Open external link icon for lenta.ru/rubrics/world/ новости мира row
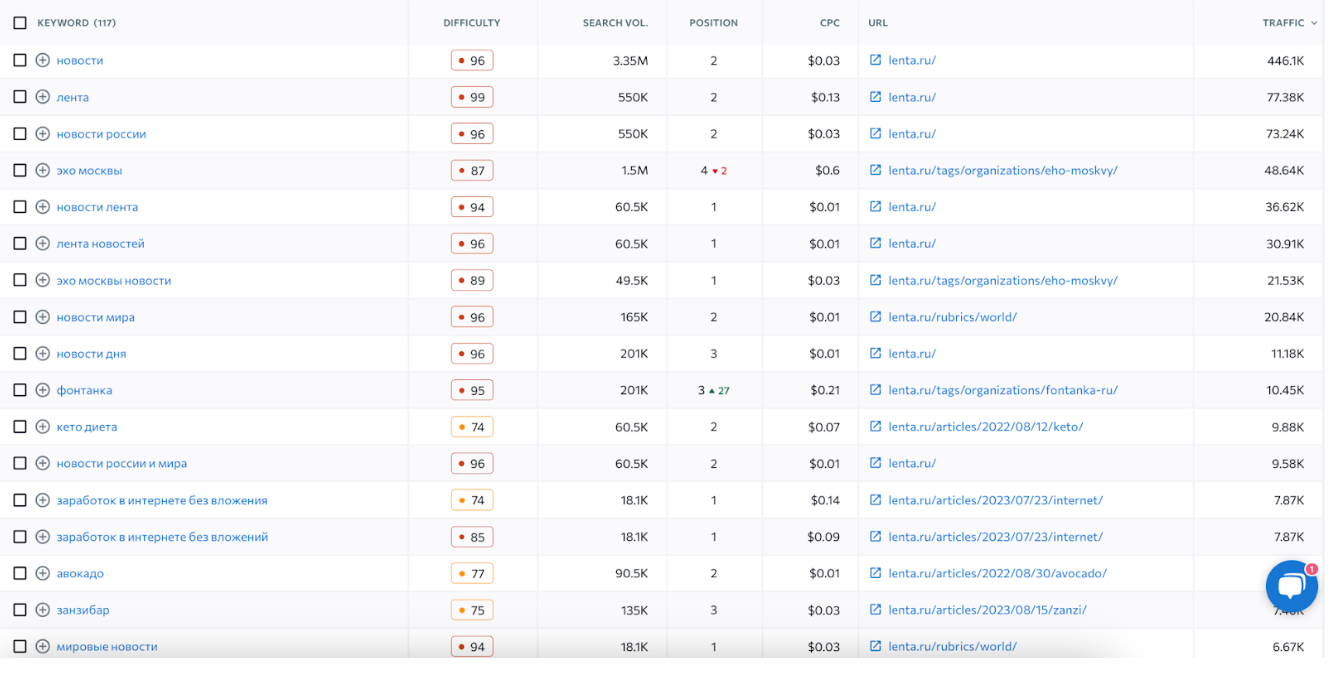The height and width of the screenshot is (674, 1334). [x=875, y=317]
